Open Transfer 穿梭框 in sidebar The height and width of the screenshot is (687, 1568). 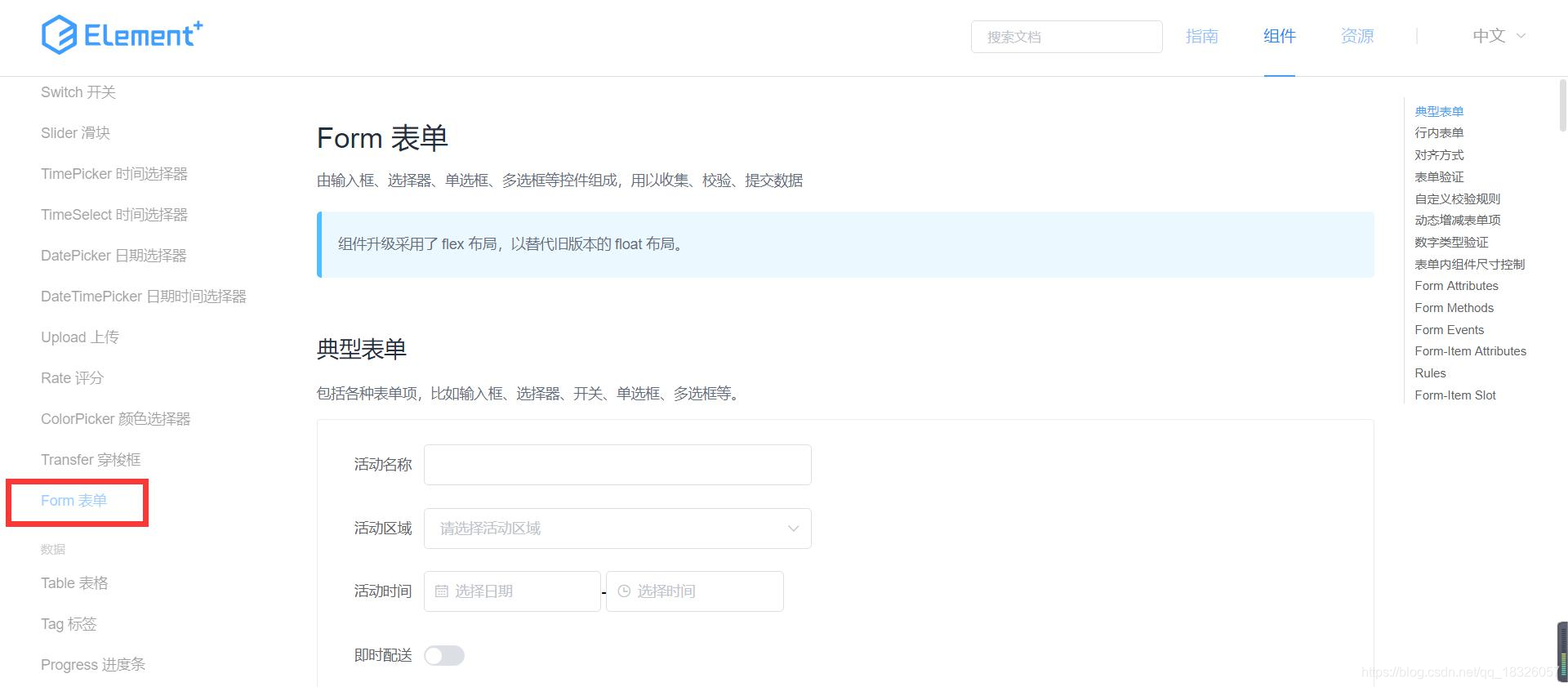[91, 460]
